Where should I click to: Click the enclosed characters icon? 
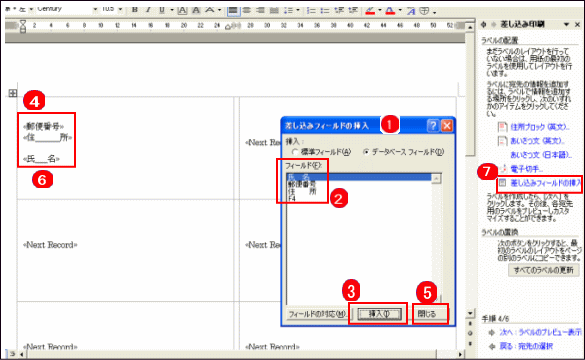(424, 11)
